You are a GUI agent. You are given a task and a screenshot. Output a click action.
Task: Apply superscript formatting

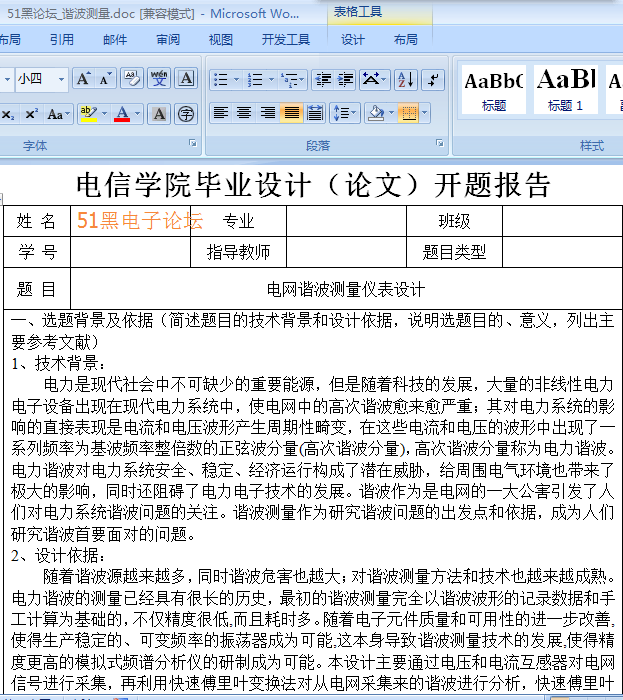tap(30, 114)
